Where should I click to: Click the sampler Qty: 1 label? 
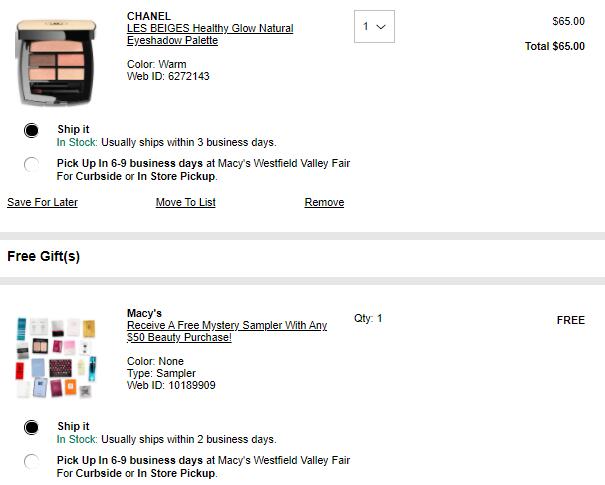coord(368,318)
